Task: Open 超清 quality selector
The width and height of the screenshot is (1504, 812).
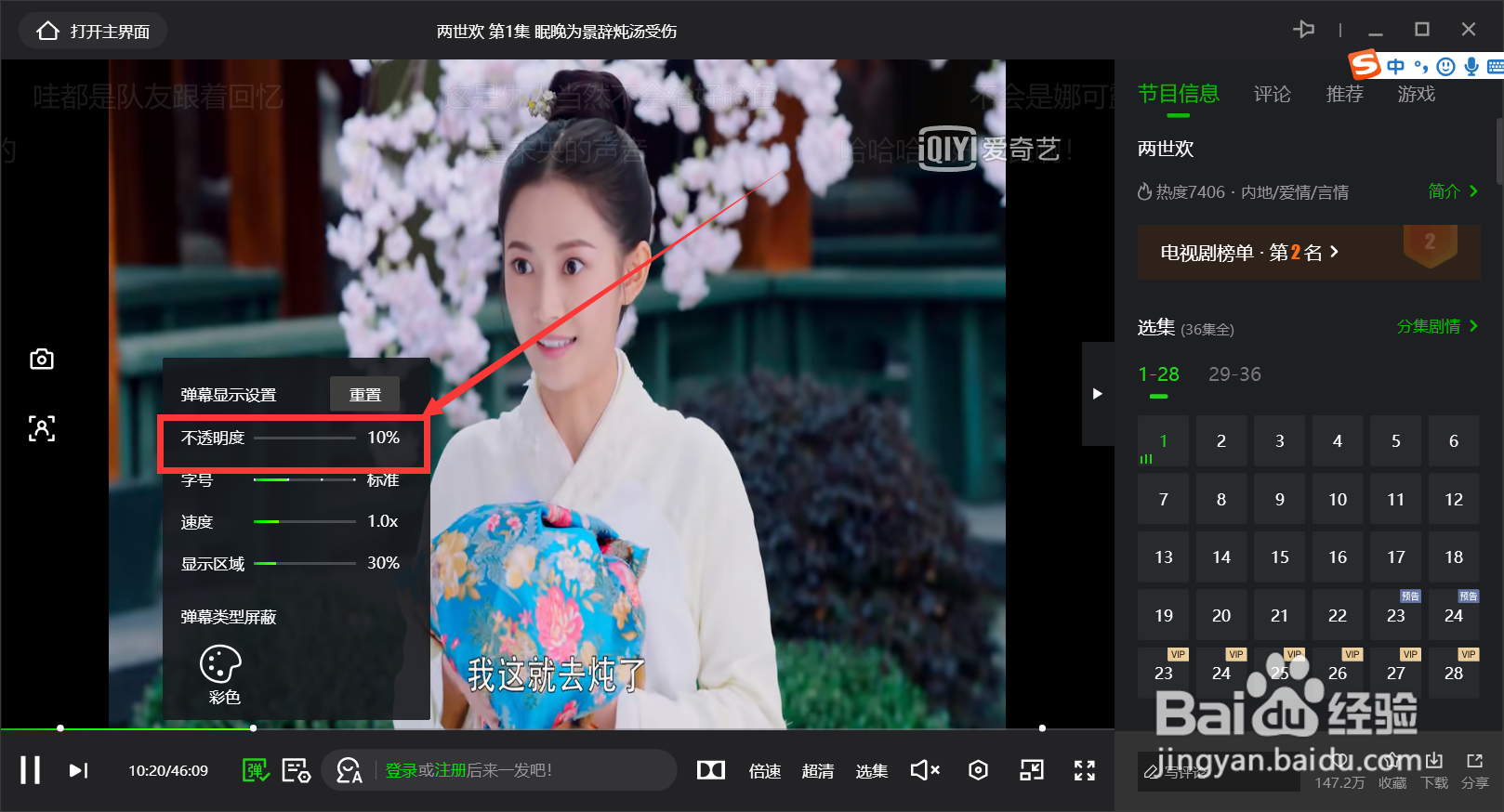Action: pos(818,771)
